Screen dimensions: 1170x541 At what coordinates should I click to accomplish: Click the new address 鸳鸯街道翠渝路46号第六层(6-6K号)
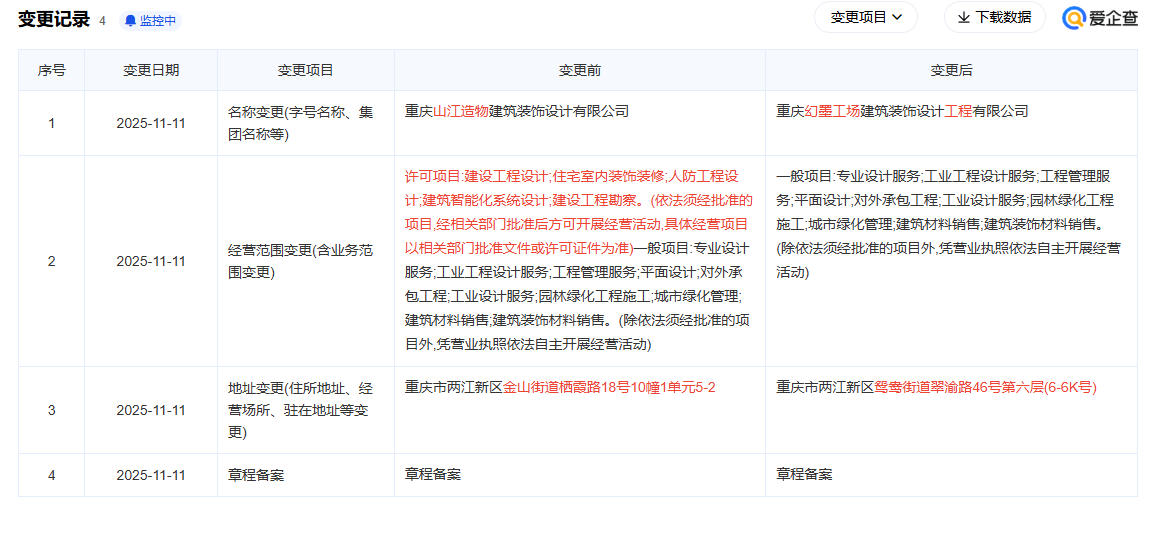[985, 387]
